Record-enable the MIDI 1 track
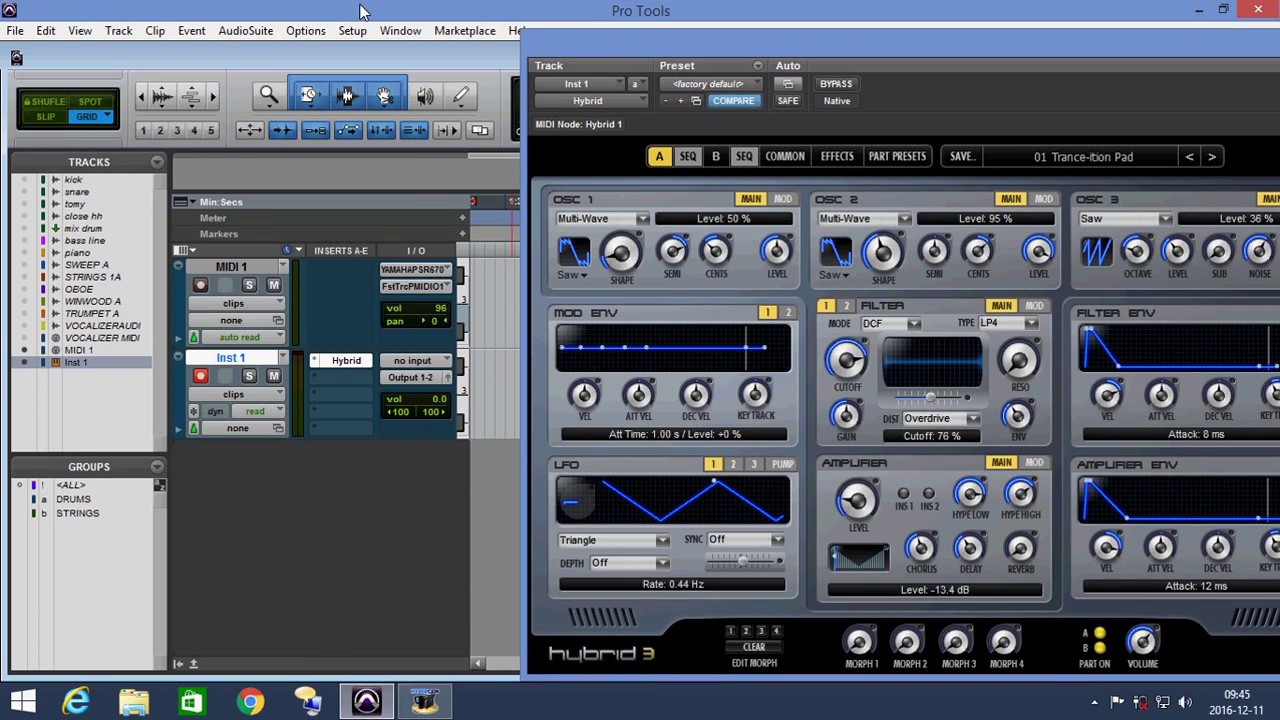The height and width of the screenshot is (720, 1280). pyautogui.click(x=200, y=285)
